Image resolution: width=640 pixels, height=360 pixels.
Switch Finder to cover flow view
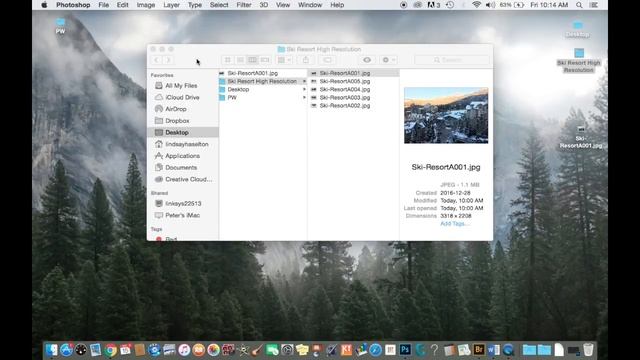point(265,60)
